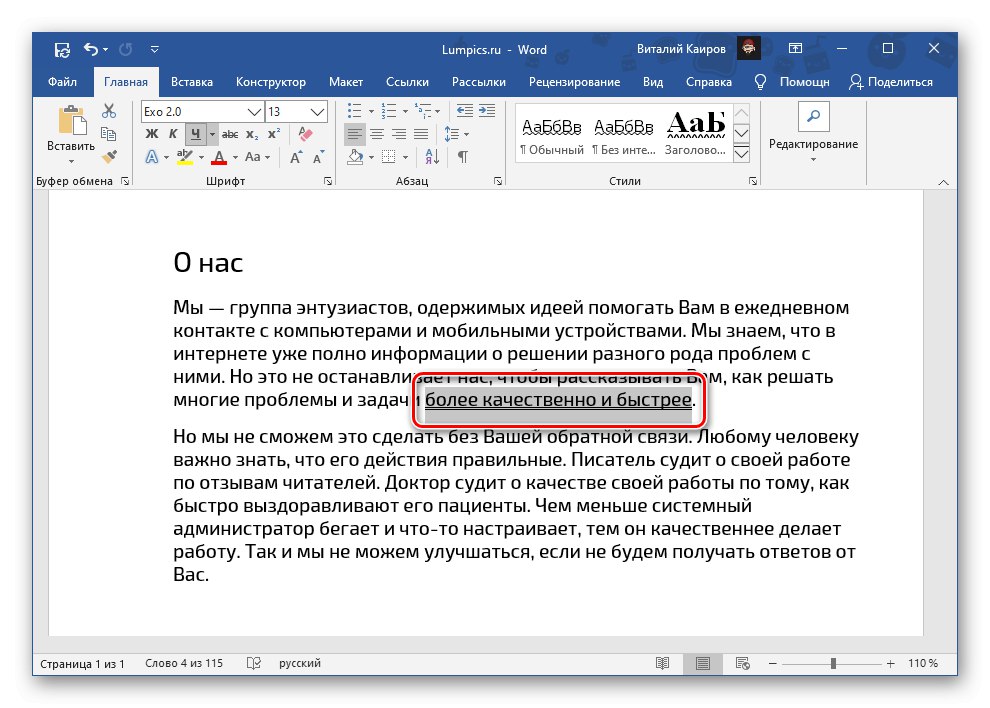Toggle underline formatting

click(196, 133)
